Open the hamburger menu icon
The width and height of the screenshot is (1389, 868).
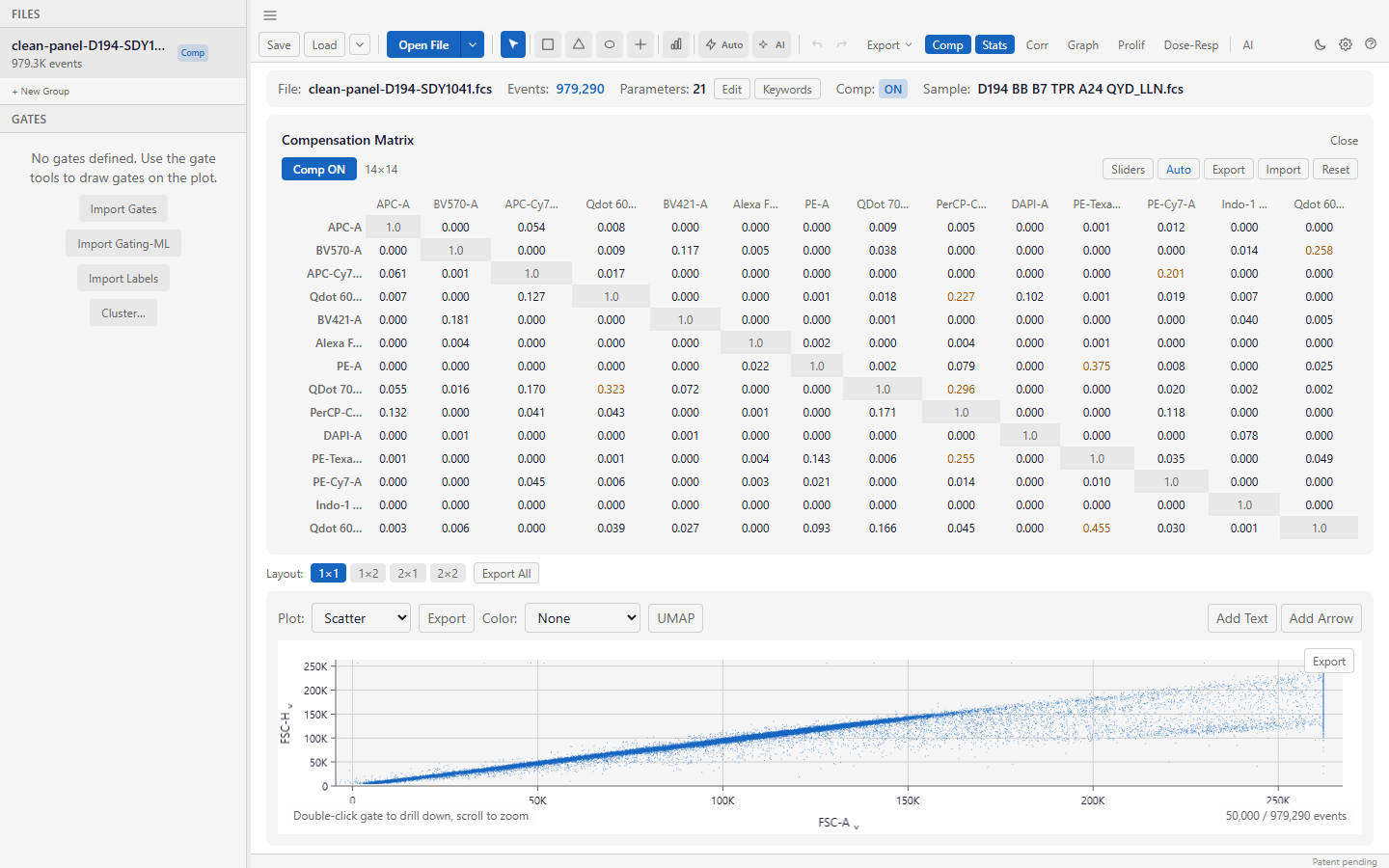click(x=270, y=15)
